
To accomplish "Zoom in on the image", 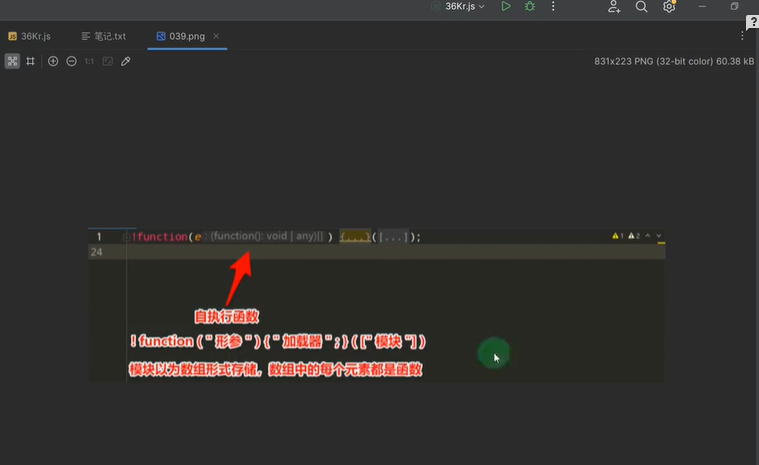I will pos(53,61).
